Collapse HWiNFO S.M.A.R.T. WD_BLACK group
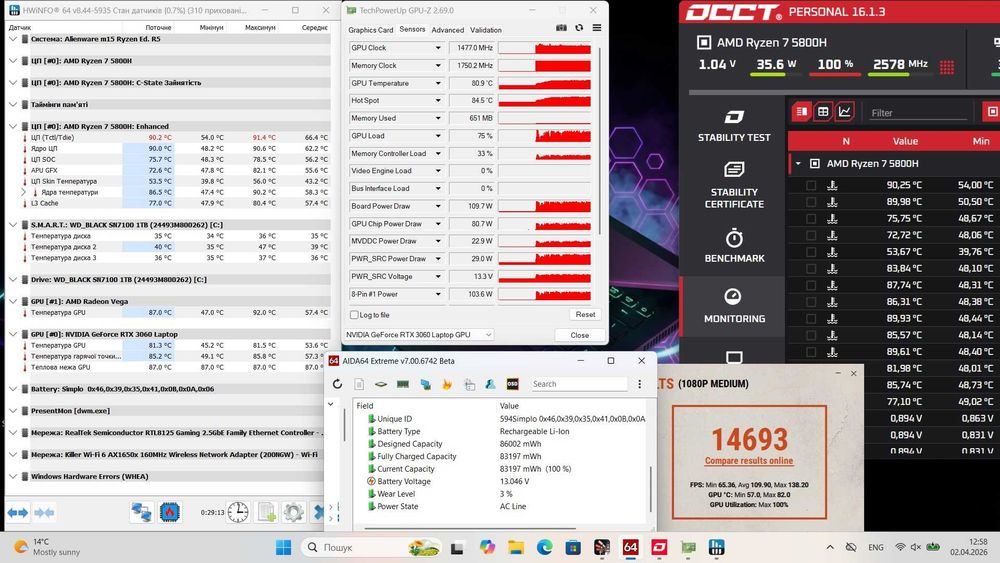Screen dimensions: 1000x563 click(13, 224)
